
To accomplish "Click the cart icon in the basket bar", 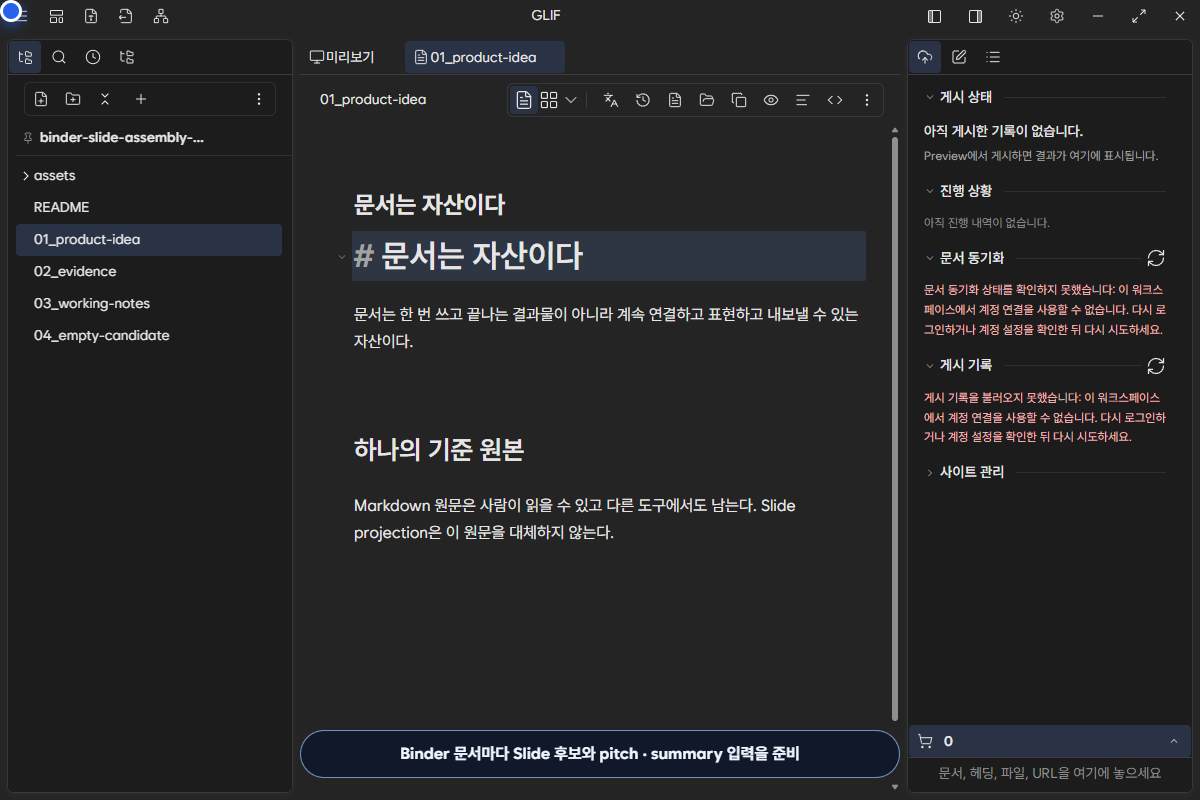I will pyautogui.click(x=925, y=741).
